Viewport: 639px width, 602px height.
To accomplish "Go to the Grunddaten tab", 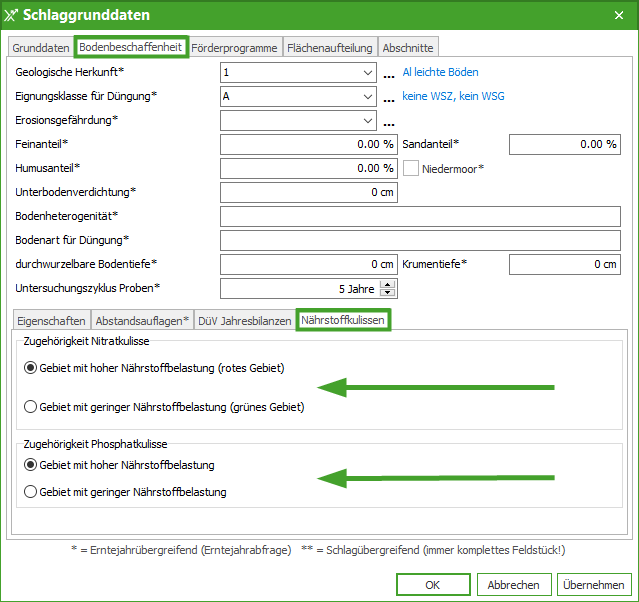I will pos(41,47).
